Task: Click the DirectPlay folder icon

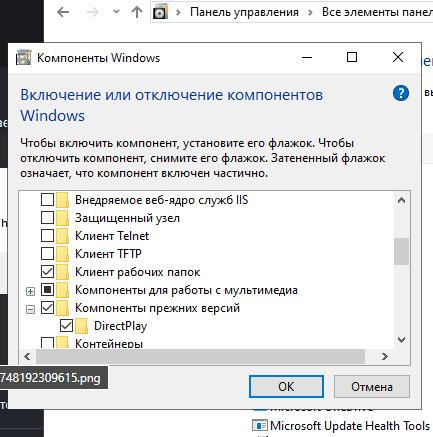Action: tap(81, 326)
